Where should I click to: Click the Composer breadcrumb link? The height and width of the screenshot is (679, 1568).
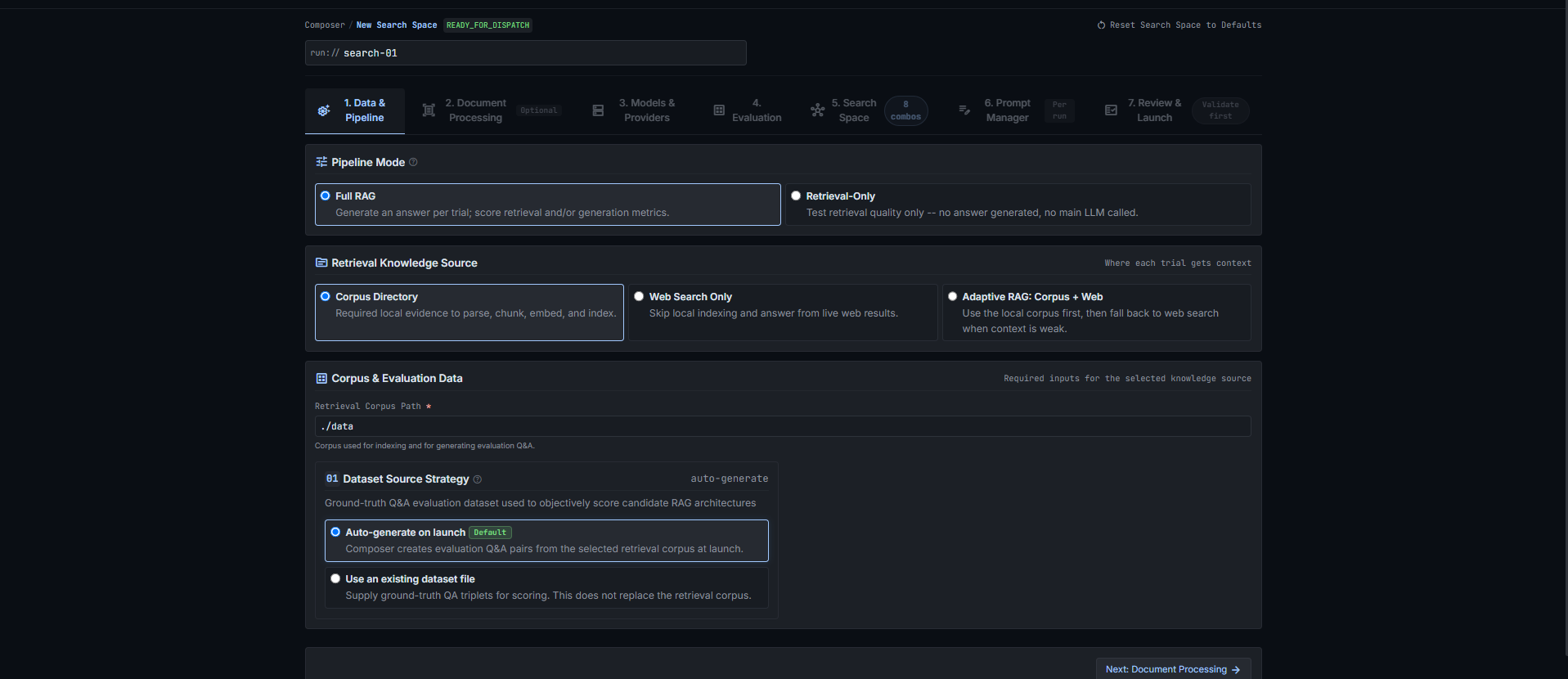(325, 25)
